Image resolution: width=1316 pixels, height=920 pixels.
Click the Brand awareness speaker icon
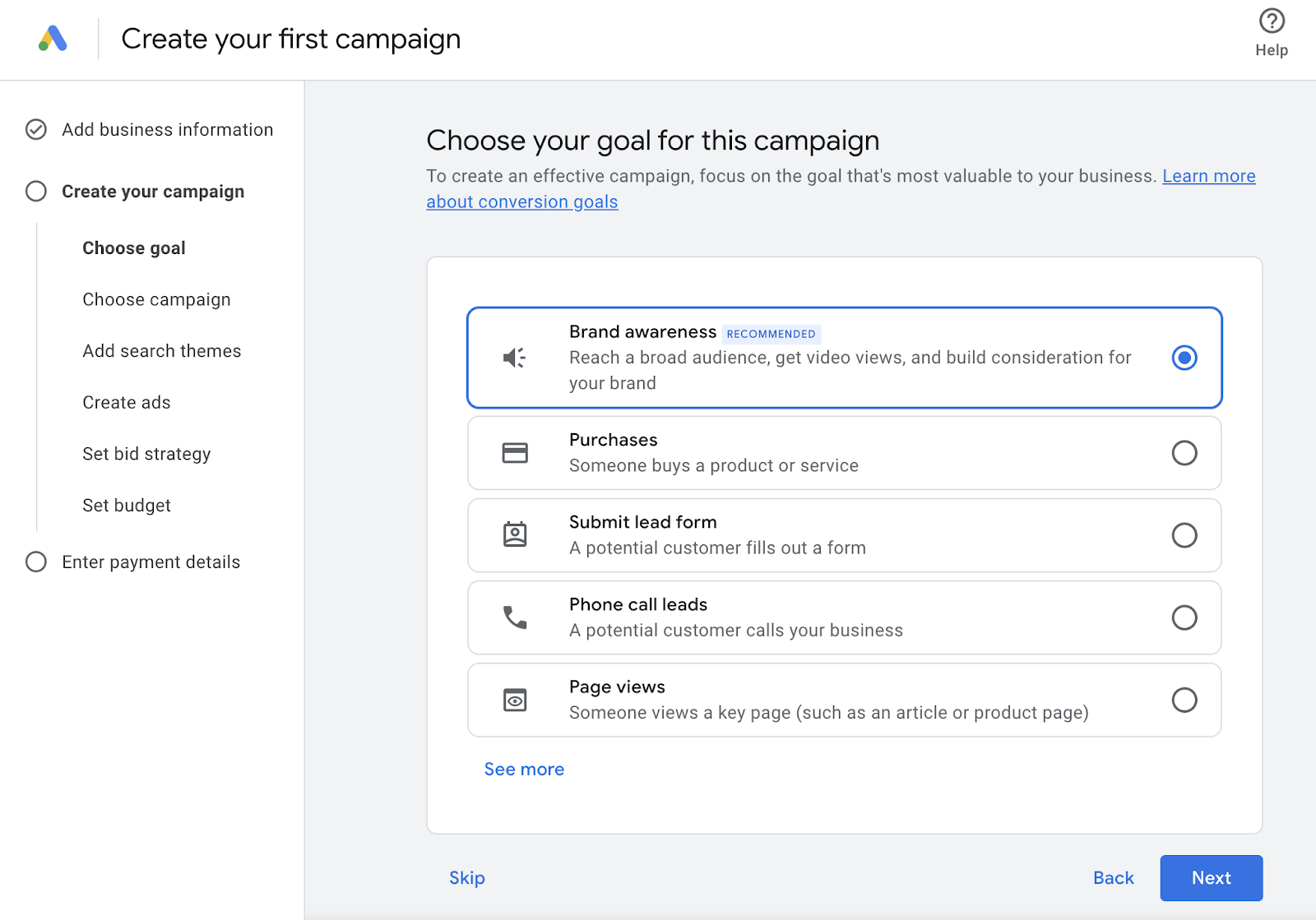[514, 358]
